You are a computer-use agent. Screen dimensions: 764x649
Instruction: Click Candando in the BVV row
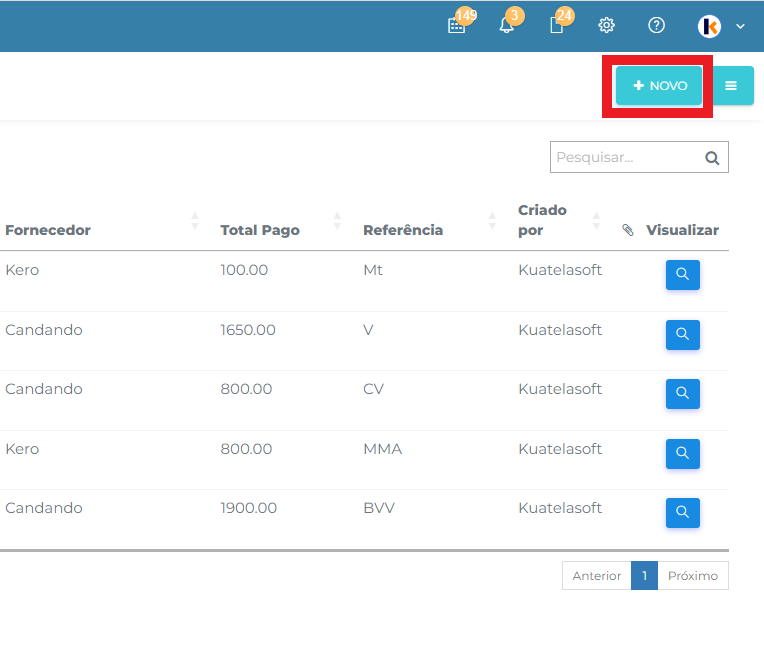click(x=44, y=508)
